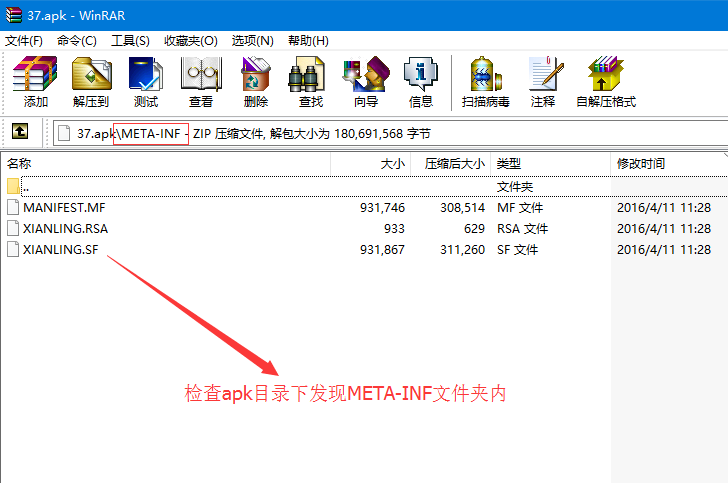The width and height of the screenshot is (728, 483).
Task: Click the XIANLING.SF file icon
Action: pos(13,249)
